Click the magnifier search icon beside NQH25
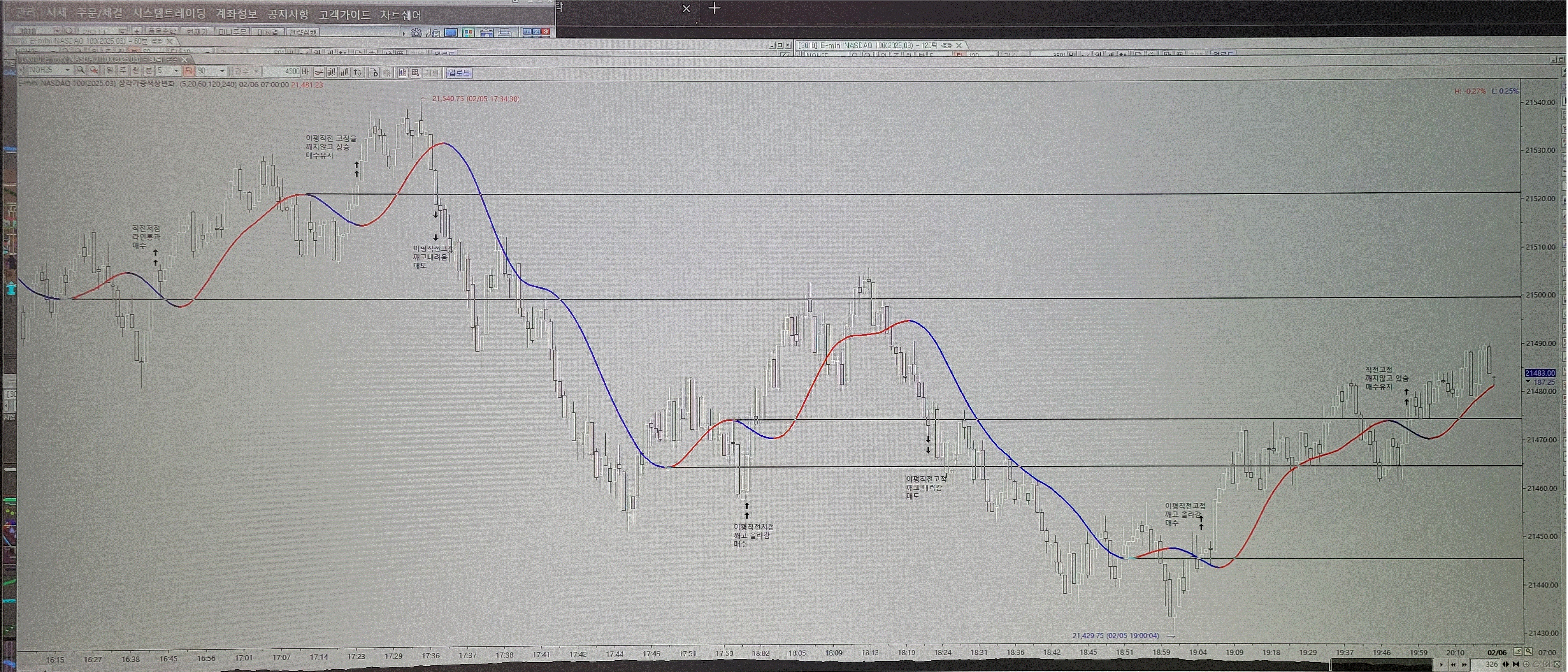 coord(80,70)
